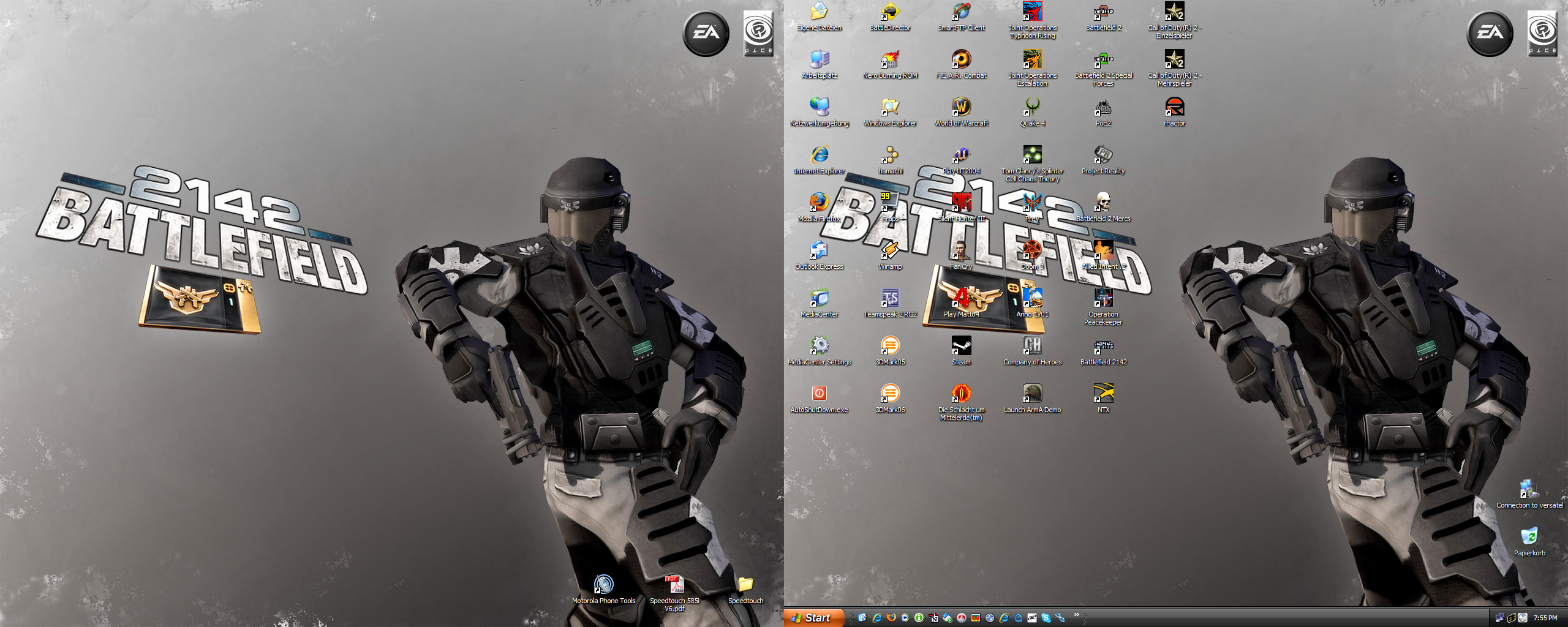Select the Netzwerkumgebung desktop icon

tap(819, 112)
